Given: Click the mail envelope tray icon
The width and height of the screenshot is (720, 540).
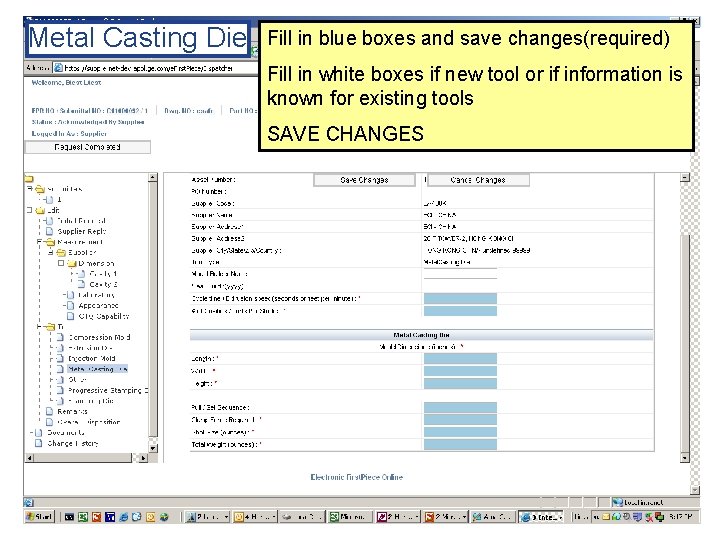Looking at the screenshot, I should click(606, 517).
